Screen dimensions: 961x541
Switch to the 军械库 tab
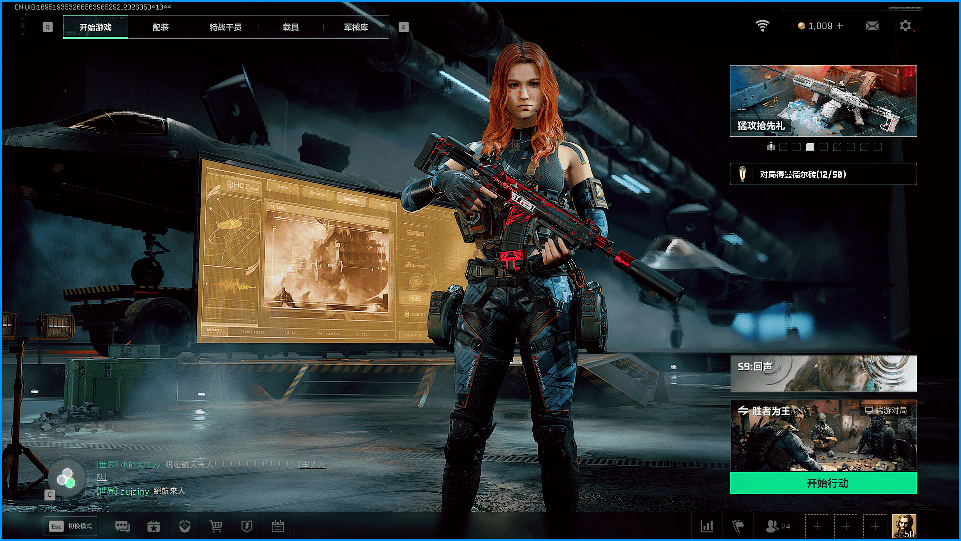[355, 27]
